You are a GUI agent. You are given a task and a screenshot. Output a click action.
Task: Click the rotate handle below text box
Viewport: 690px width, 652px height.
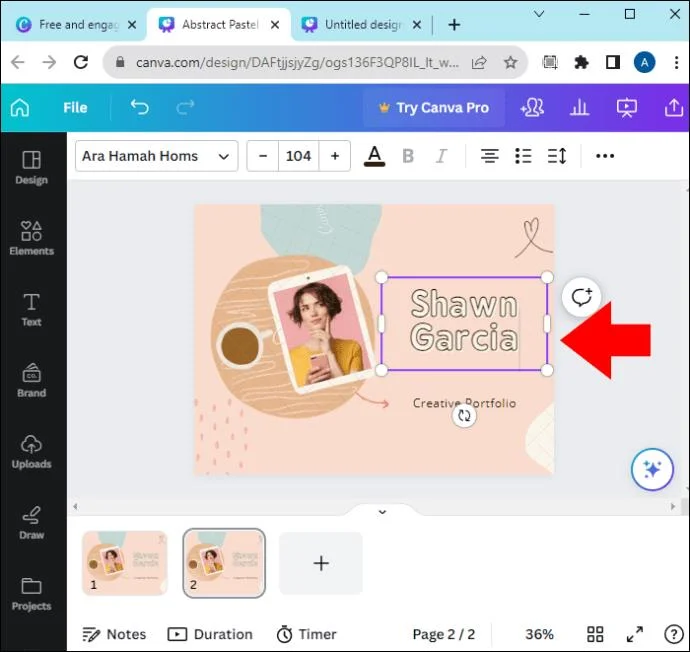point(464,415)
